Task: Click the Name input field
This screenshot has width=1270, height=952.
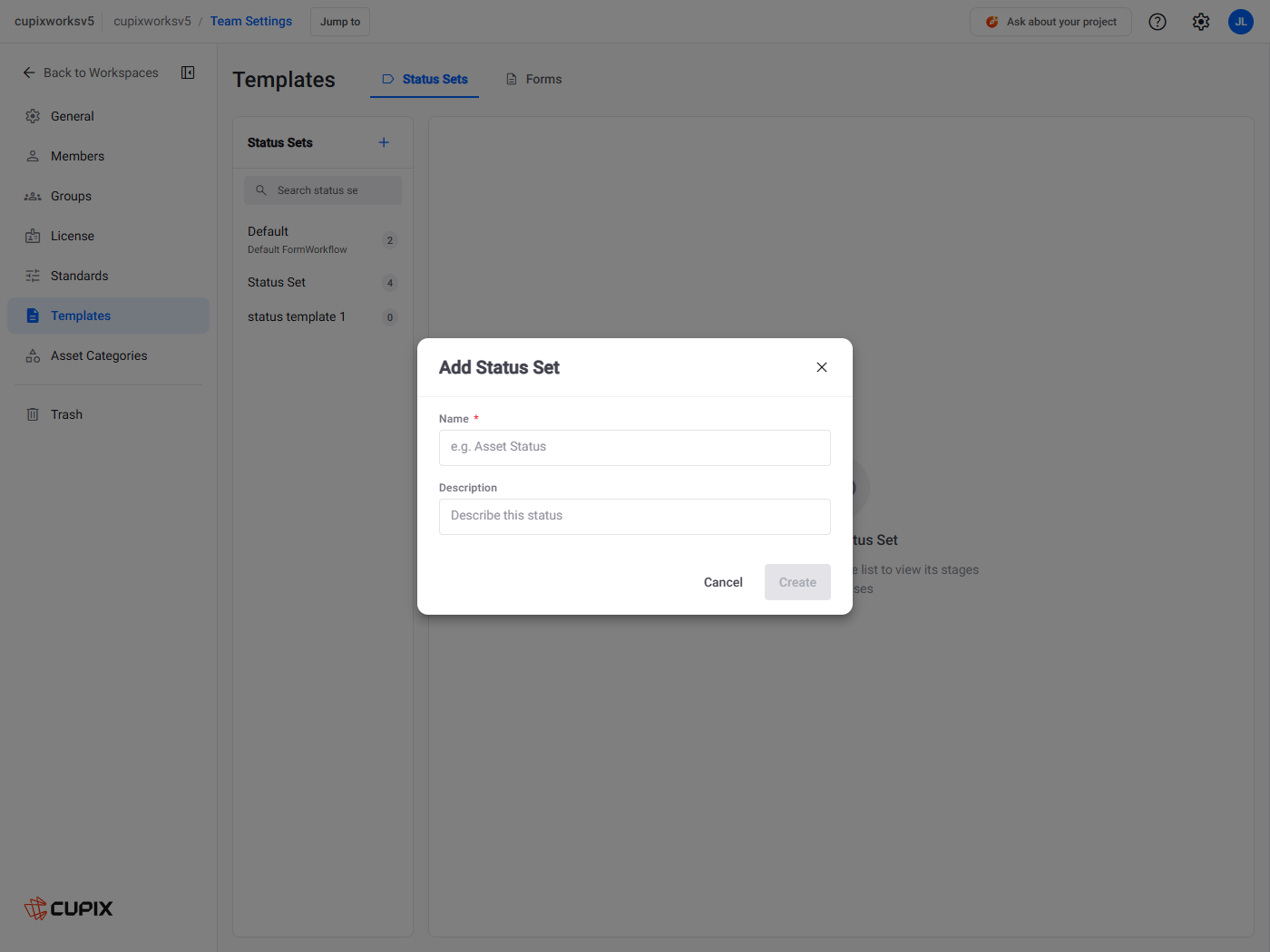Action: coord(635,448)
